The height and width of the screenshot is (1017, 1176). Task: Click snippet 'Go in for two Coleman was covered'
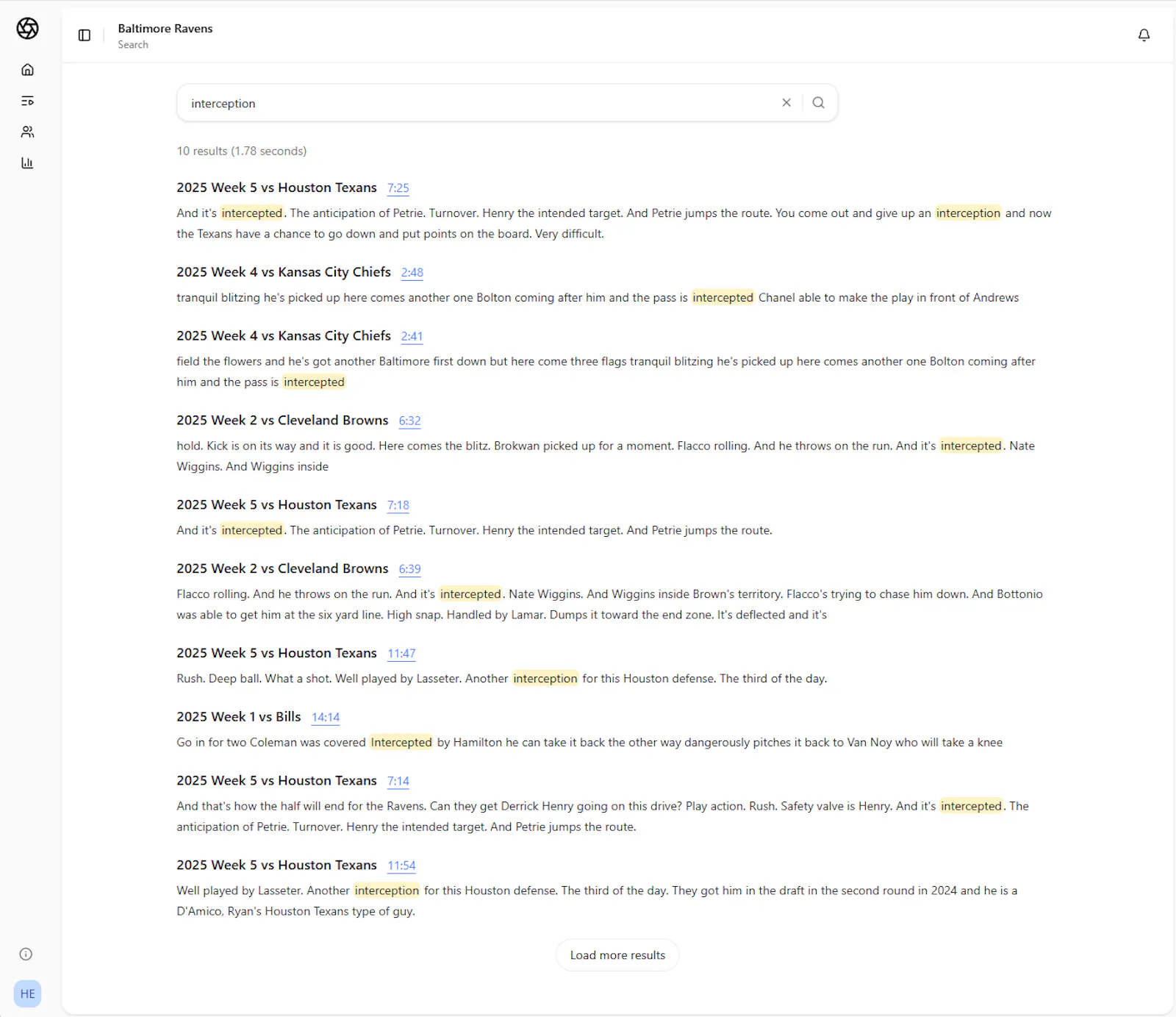tap(589, 743)
